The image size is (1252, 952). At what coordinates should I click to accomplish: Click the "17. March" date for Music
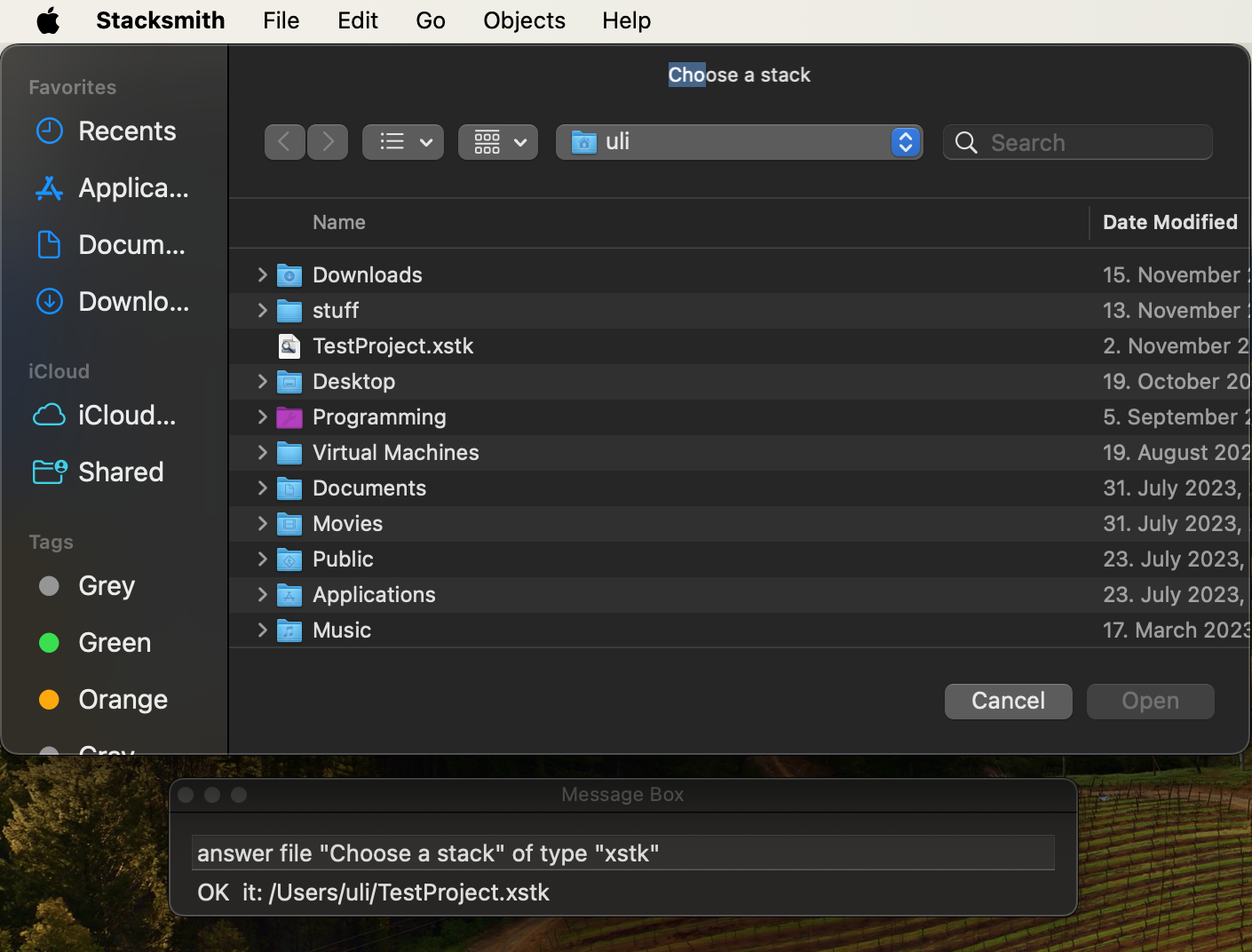click(x=1177, y=631)
